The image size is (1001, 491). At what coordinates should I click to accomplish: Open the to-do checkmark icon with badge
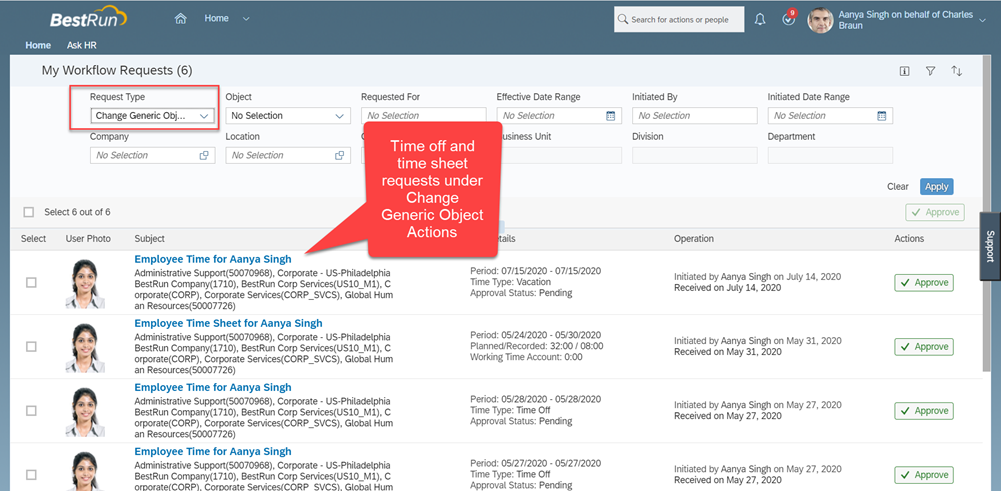click(789, 19)
